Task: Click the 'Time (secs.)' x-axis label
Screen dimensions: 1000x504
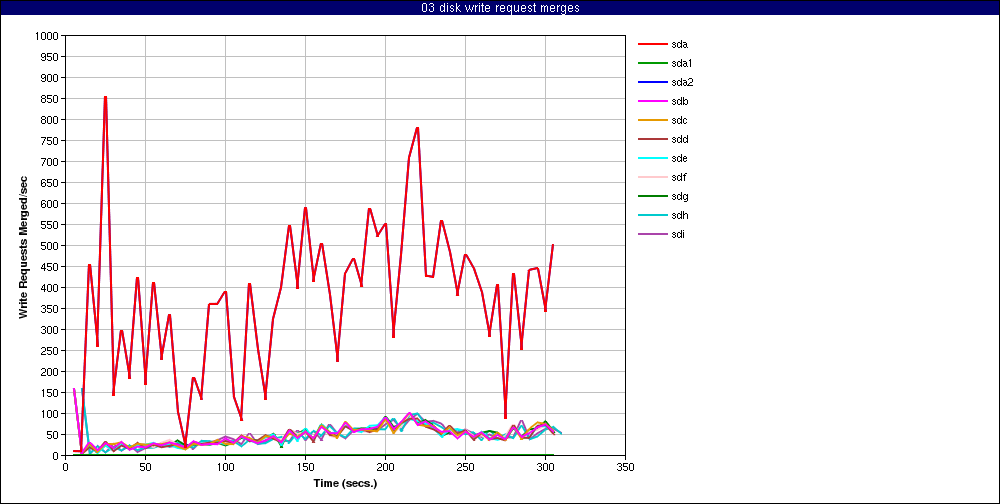Action: (345, 482)
